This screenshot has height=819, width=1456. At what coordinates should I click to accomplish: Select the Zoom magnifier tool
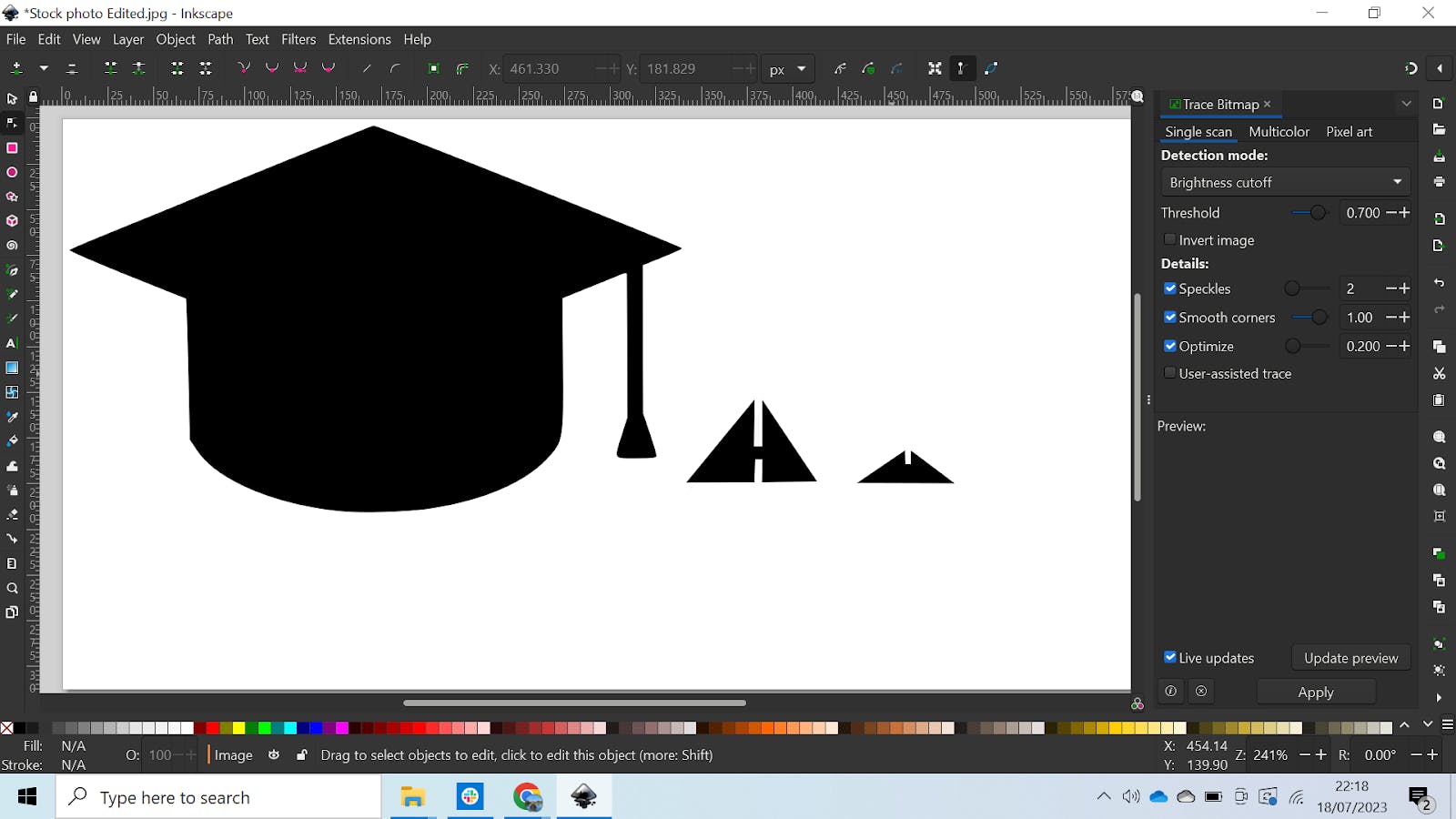(12, 589)
